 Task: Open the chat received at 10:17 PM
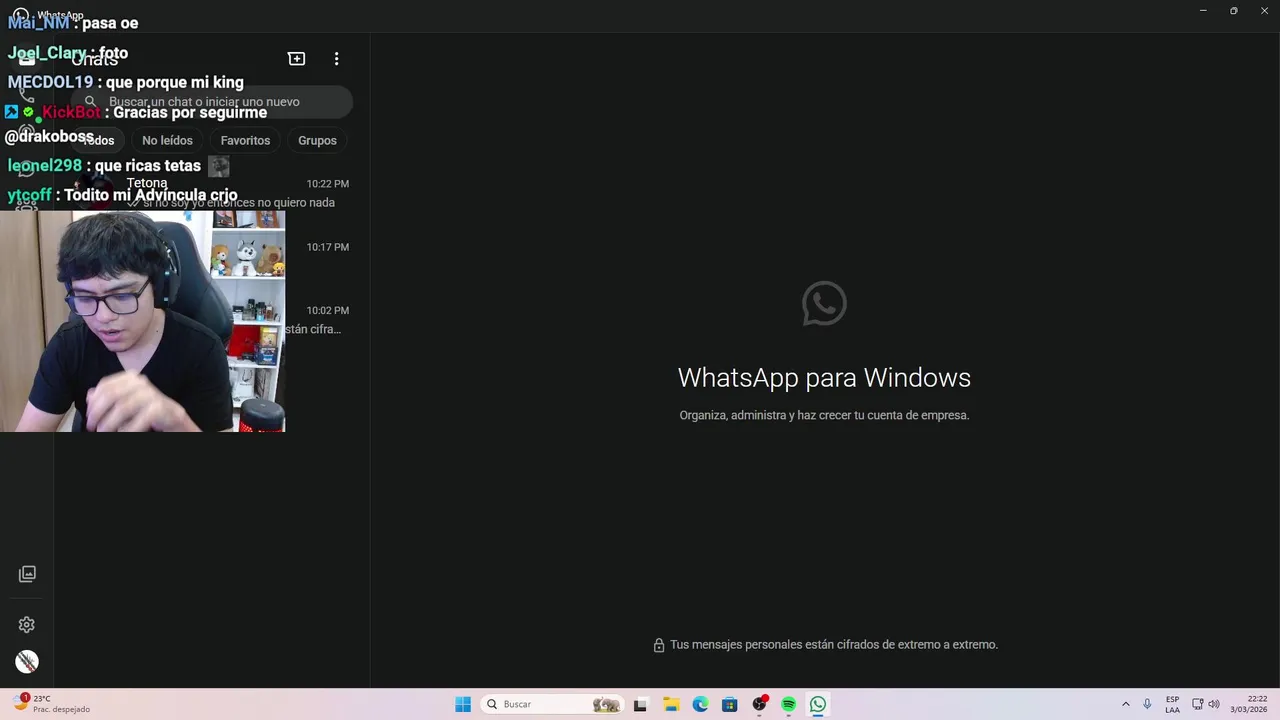coord(212,256)
